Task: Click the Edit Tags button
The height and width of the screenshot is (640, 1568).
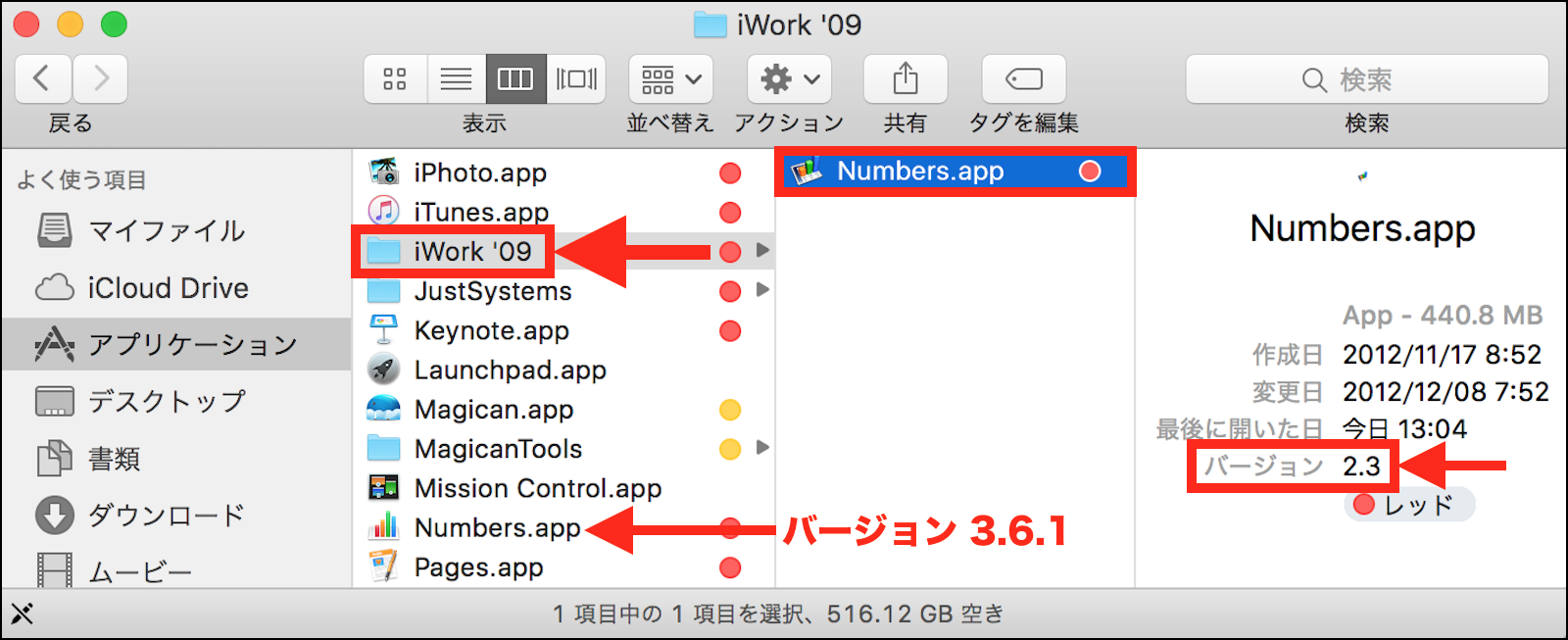Action: click(x=1023, y=78)
